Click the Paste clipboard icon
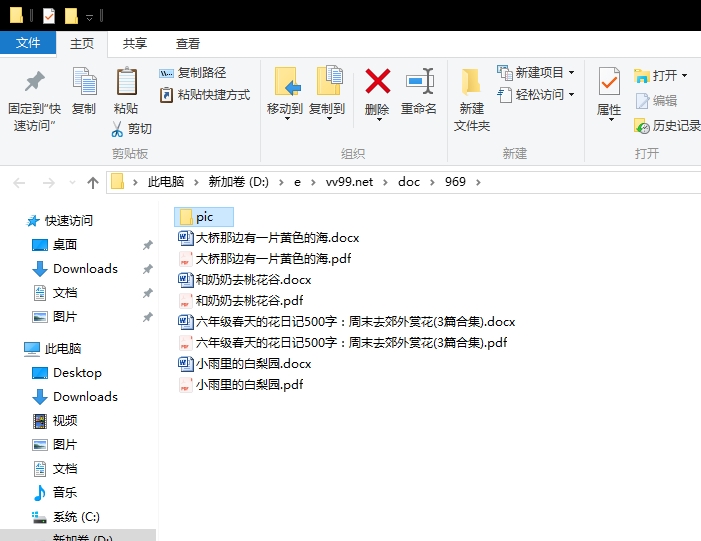The height and width of the screenshot is (541, 701). tap(126, 81)
